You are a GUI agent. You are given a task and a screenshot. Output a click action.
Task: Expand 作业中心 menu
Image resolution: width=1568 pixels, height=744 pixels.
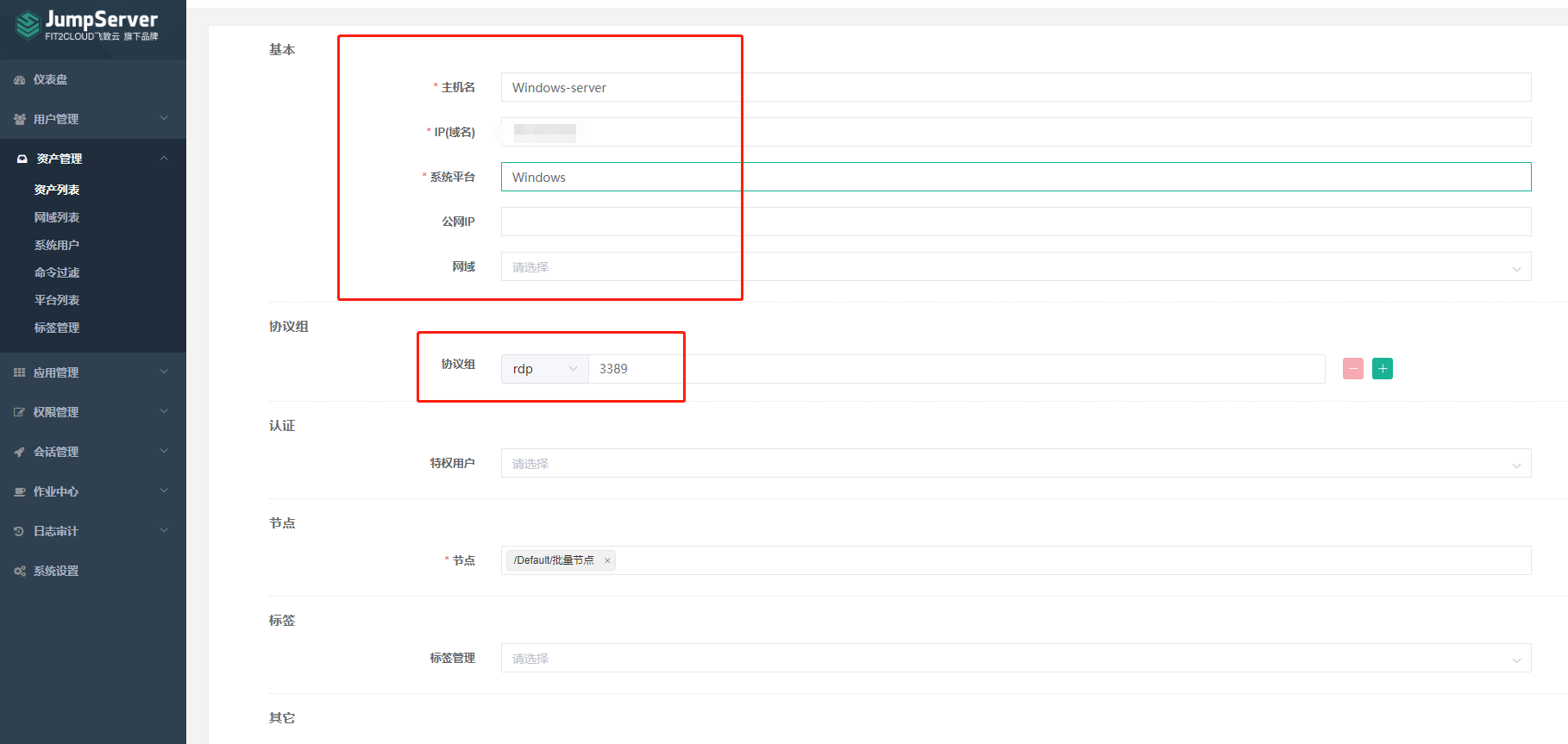pos(93,491)
